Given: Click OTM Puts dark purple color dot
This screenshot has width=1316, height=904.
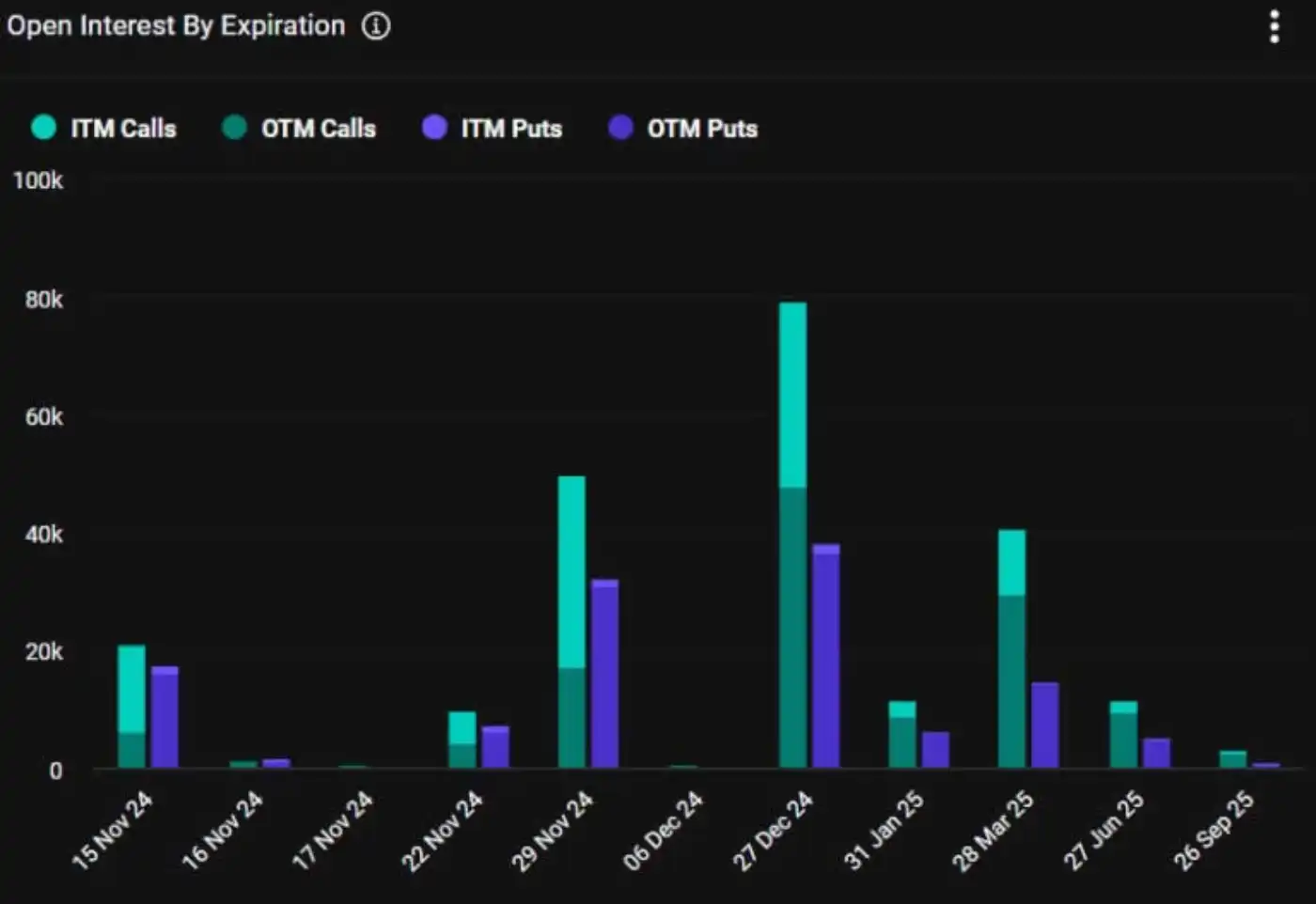Looking at the screenshot, I should [x=620, y=127].
